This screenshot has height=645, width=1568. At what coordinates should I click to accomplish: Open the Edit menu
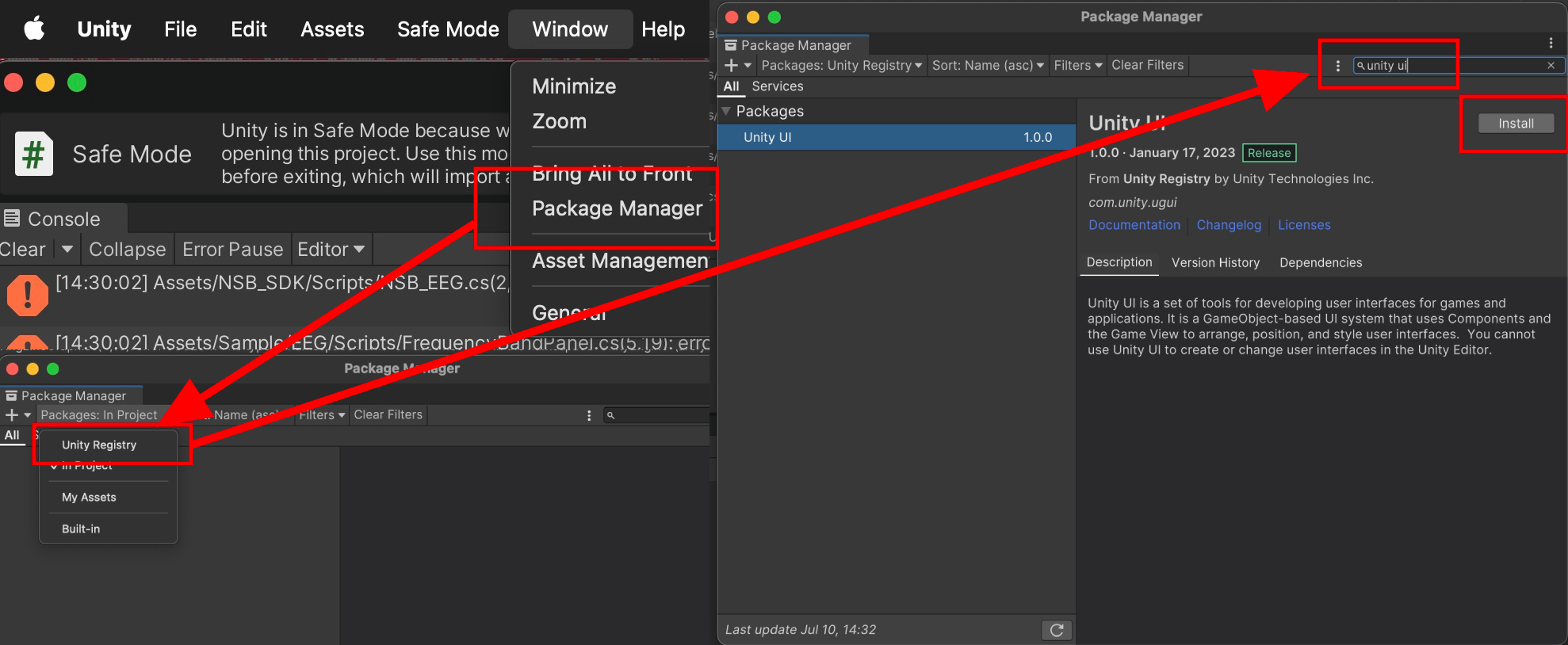pyautogui.click(x=248, y=29)
